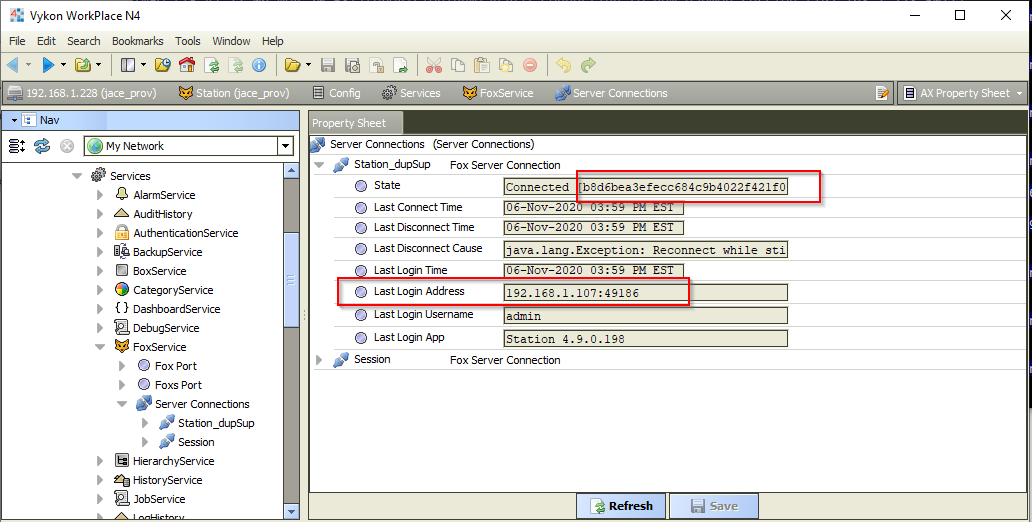
Task: Open the Search menu
Action: [84, 41]
